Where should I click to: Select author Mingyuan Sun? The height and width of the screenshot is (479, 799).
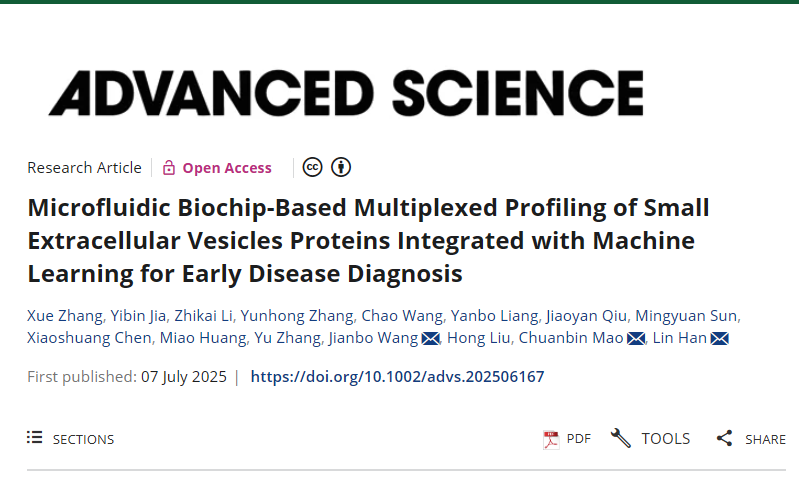coord(686,316)
